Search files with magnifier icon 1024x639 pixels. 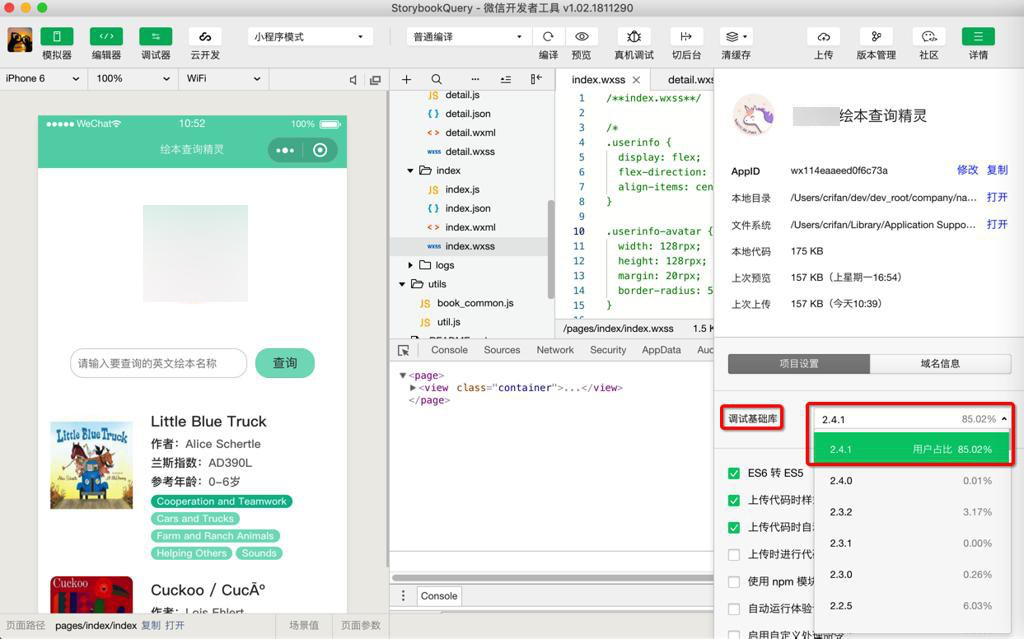[x=436, y=79]
